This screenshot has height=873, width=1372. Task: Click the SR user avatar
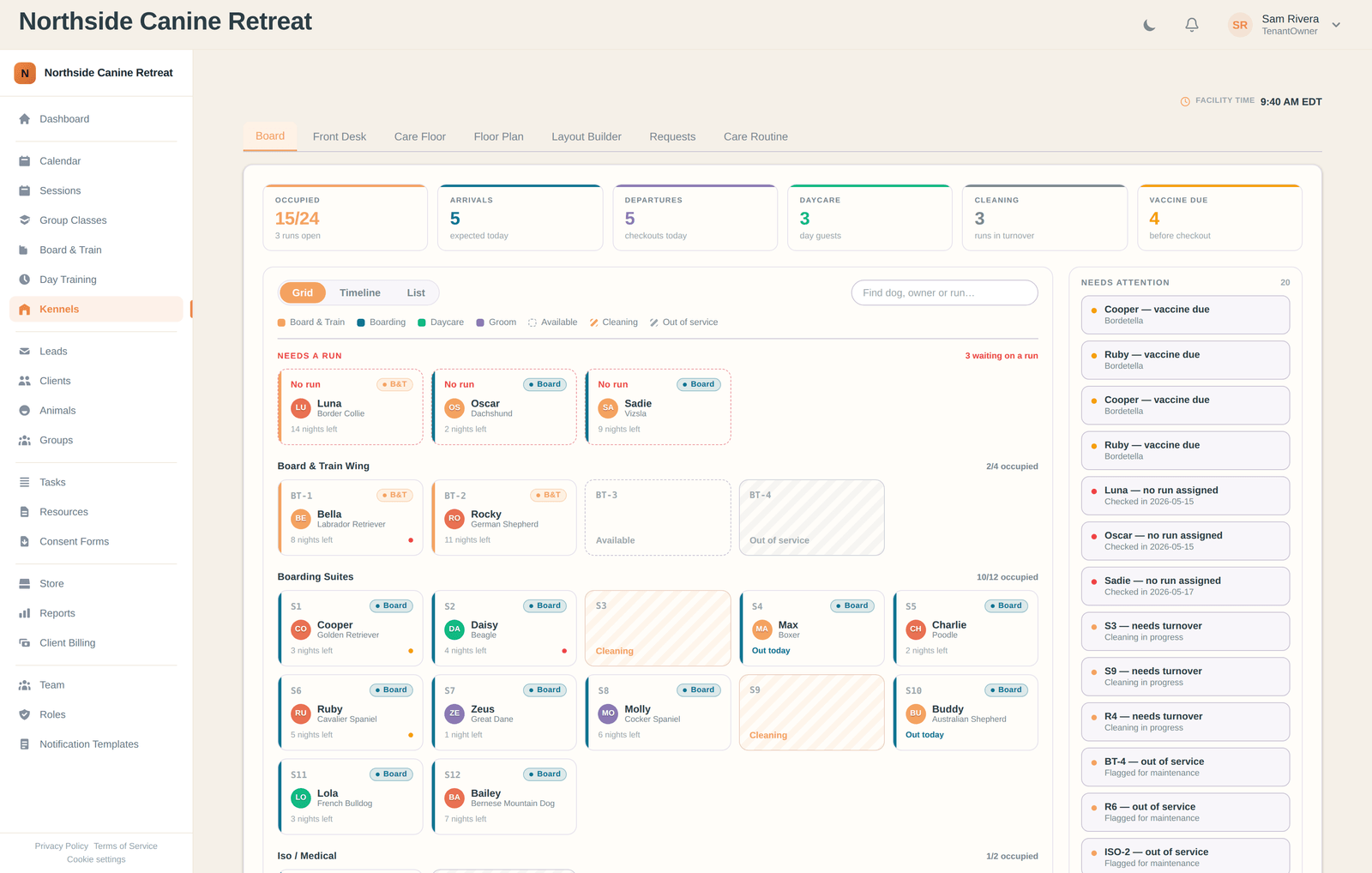pos(1240,25)
